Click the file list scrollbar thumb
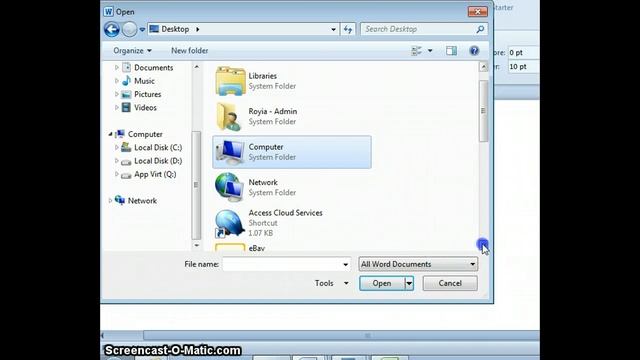Screen dimensions: 640x360 coord(484,111)
